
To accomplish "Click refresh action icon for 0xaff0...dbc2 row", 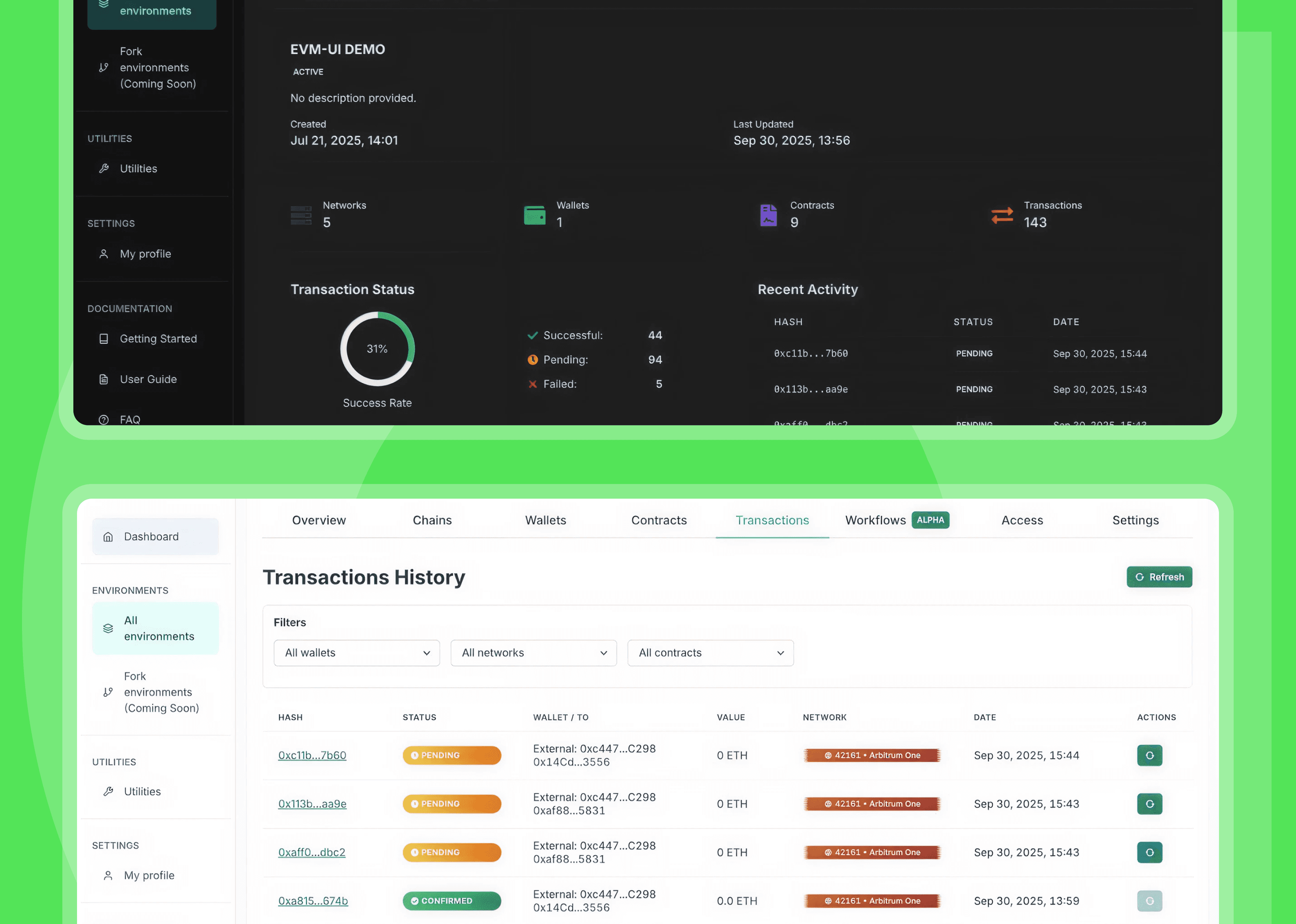I will pos(1149,852).
